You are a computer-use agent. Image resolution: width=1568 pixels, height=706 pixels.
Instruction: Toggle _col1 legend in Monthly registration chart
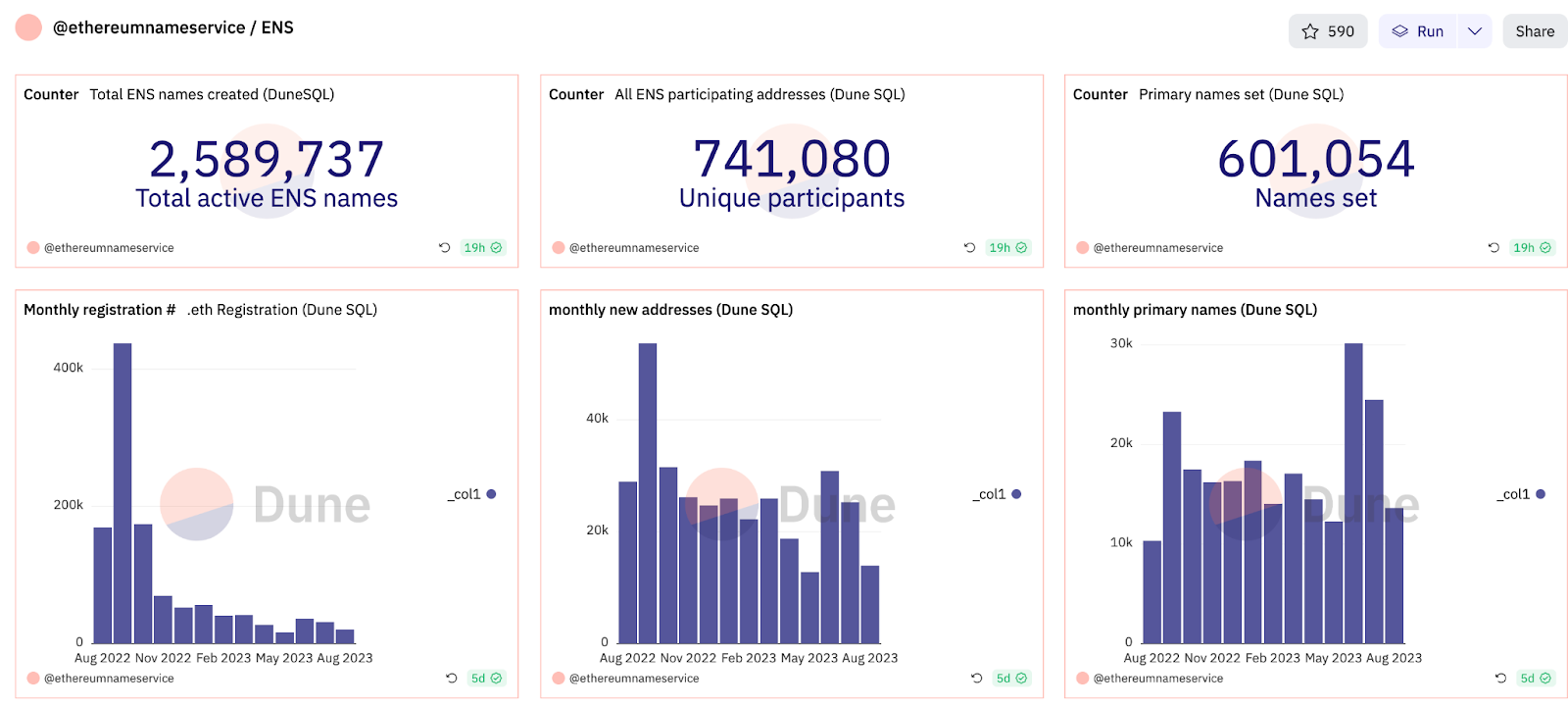(x=472, y=494)
